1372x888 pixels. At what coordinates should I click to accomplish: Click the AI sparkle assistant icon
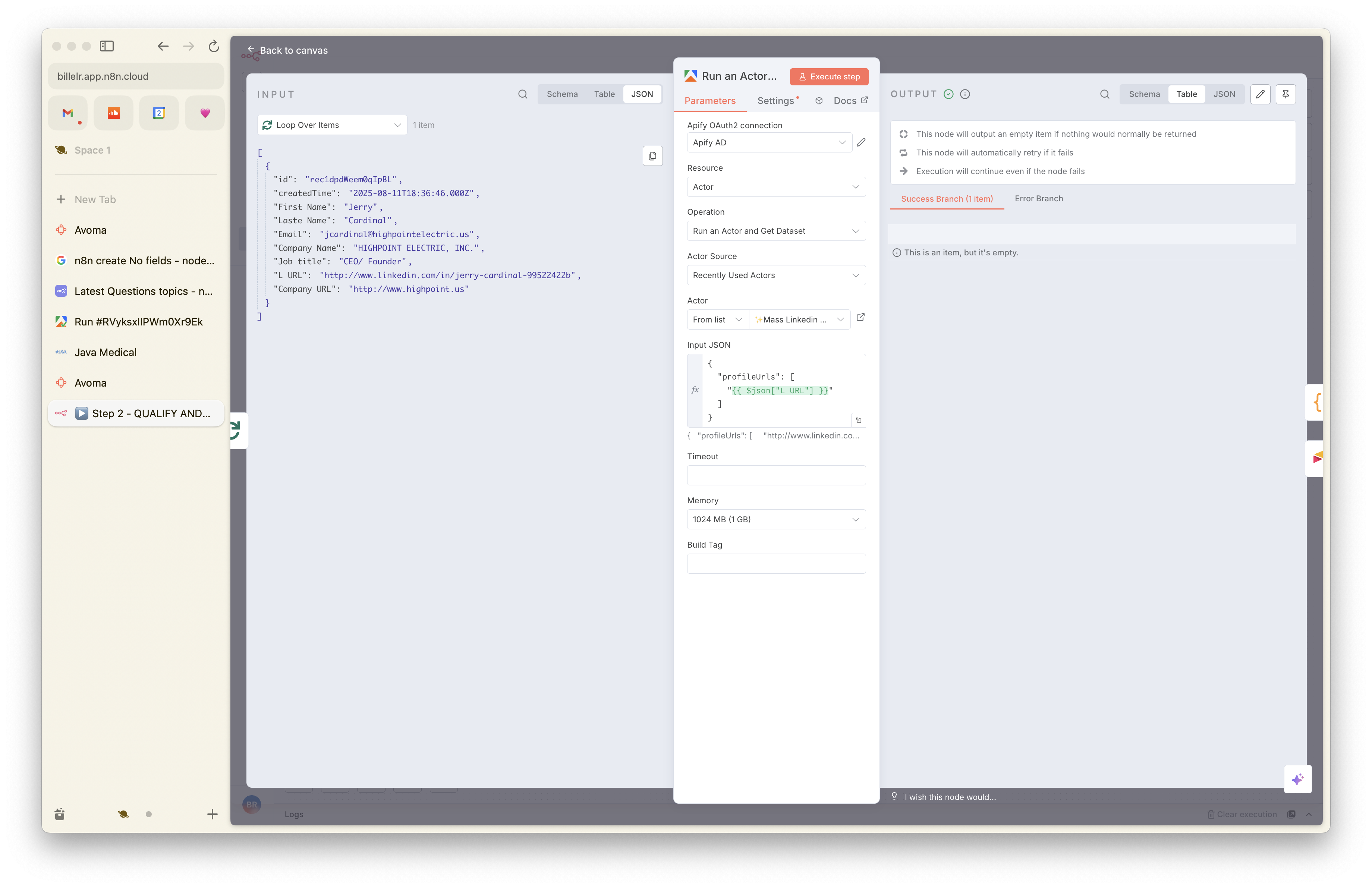pyautogui.click(x=1297, y=779)
